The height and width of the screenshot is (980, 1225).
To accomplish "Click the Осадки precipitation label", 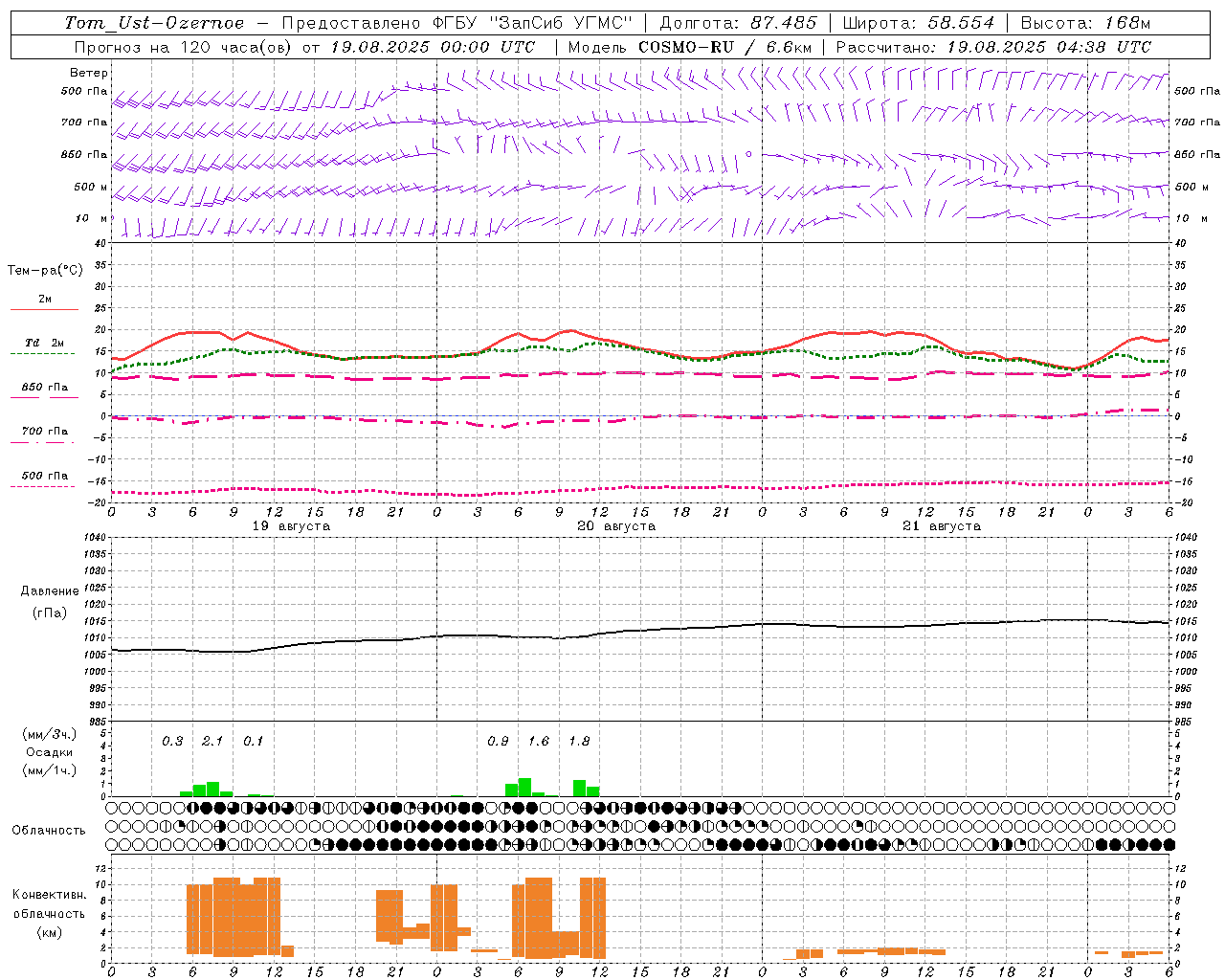I will [x=50, y=752].
